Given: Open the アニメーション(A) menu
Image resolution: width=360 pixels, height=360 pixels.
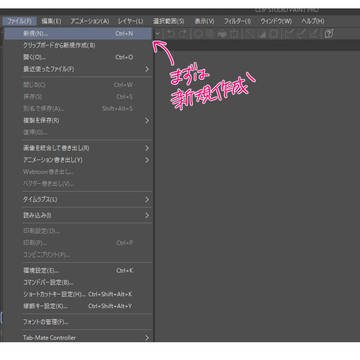Looking at the screenshot, I should click(89, 21).
